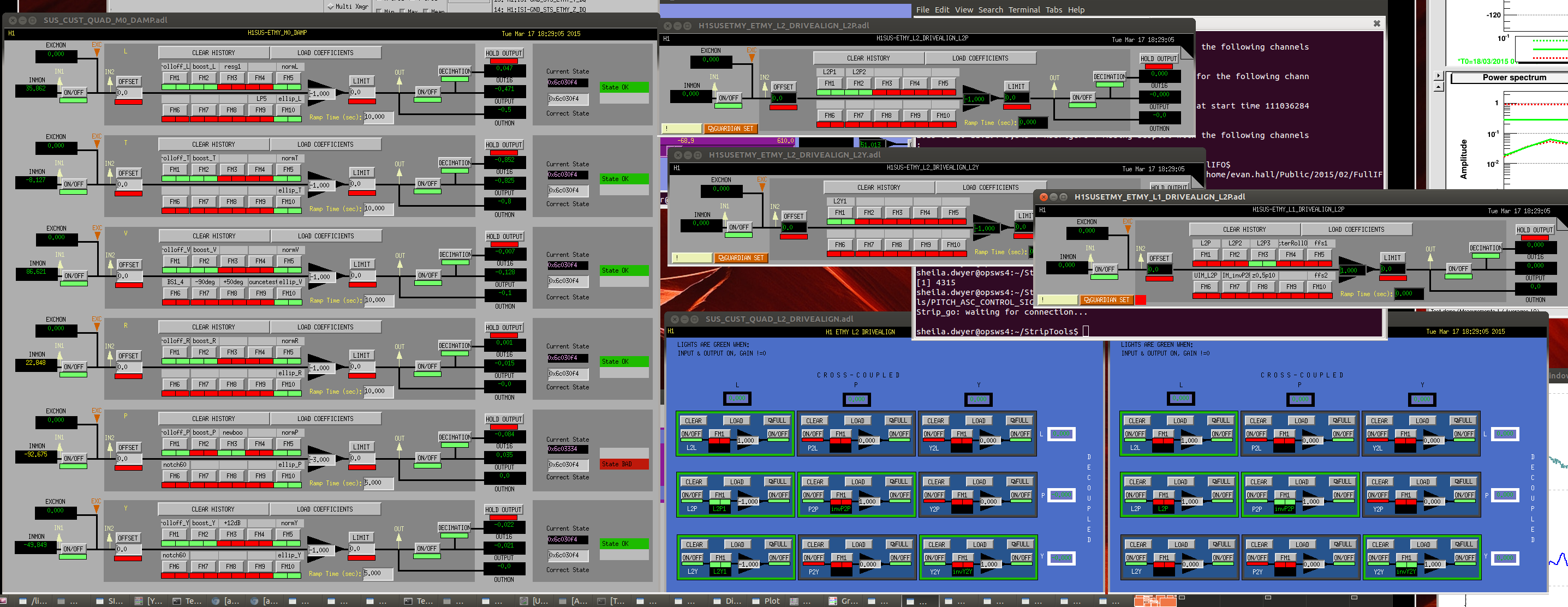The image size is (1568, 607).
Task: Open FULL menu for Y2P in right matrix
Action: (1463, 482)
